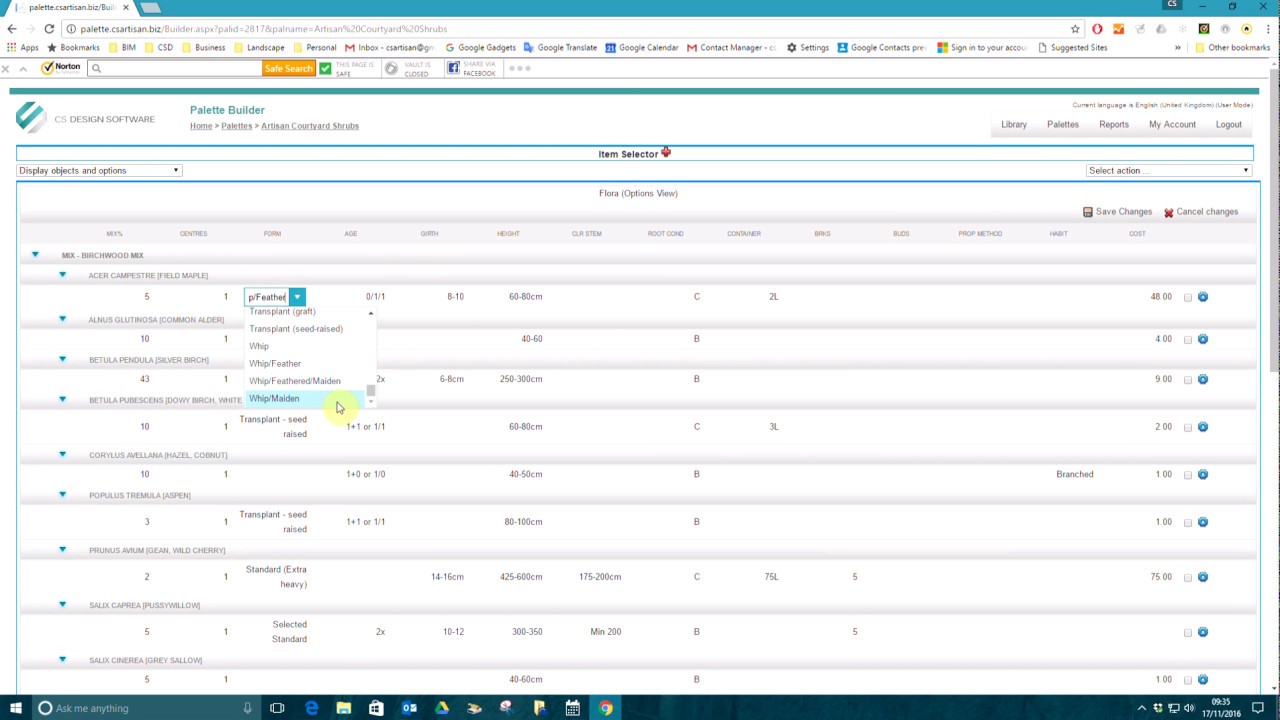Viewport: 1280px width, 720px height.
Task: Tick the checkbox in Salix Caprea row
Action: coord(1188,632)
